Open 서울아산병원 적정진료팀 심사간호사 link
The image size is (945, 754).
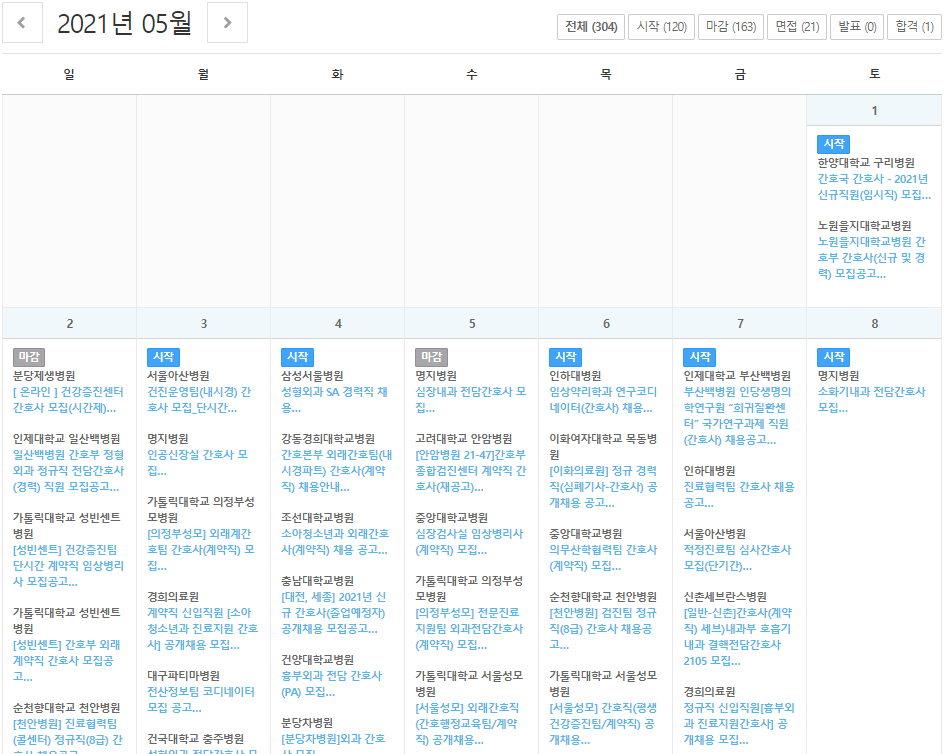[x=737, y=558]
